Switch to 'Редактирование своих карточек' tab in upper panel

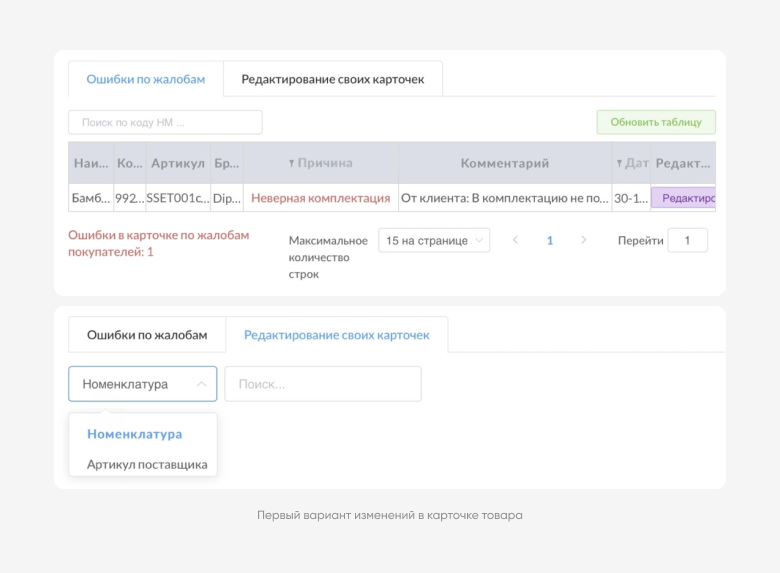pyautogui.click(x=333, y=79)
